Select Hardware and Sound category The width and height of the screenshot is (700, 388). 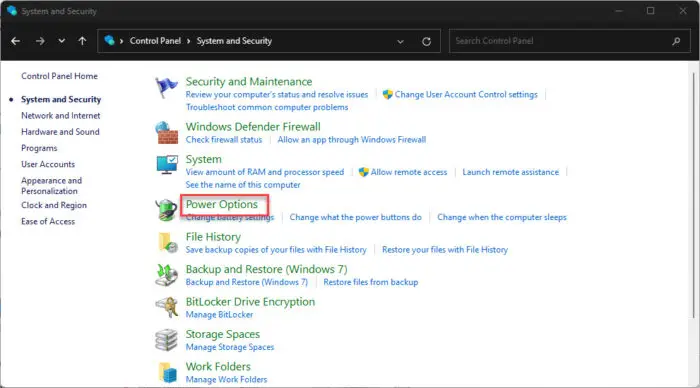60,132
